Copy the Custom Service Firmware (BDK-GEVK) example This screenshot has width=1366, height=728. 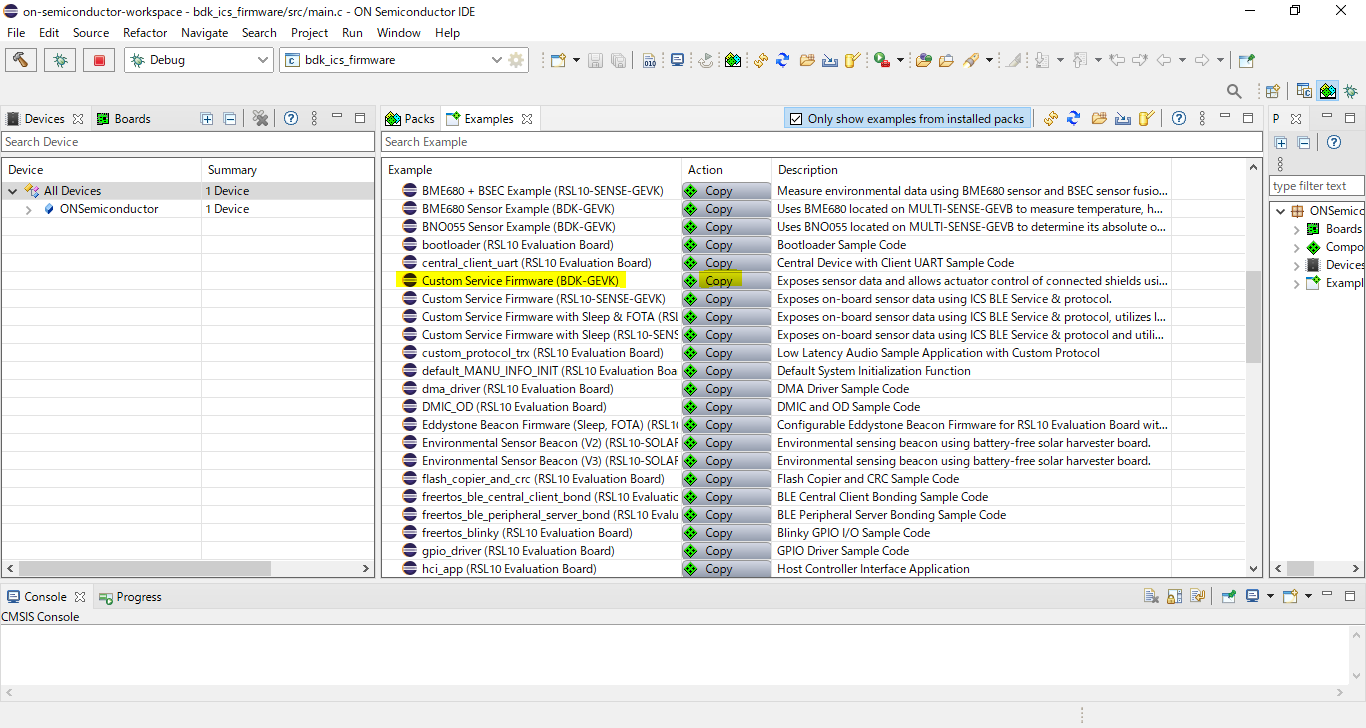(x=718, y=281)
